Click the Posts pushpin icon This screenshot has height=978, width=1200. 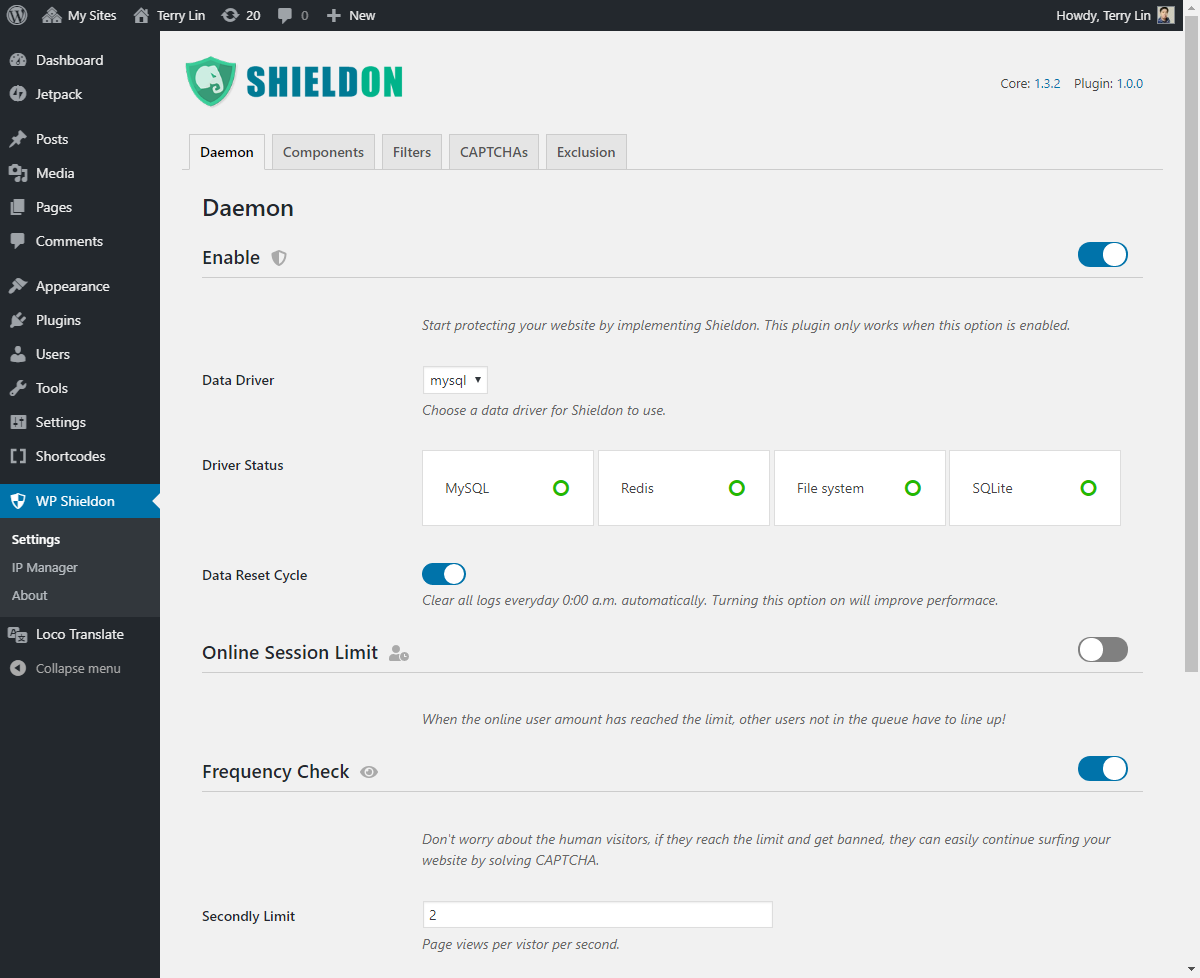point(18,139)
